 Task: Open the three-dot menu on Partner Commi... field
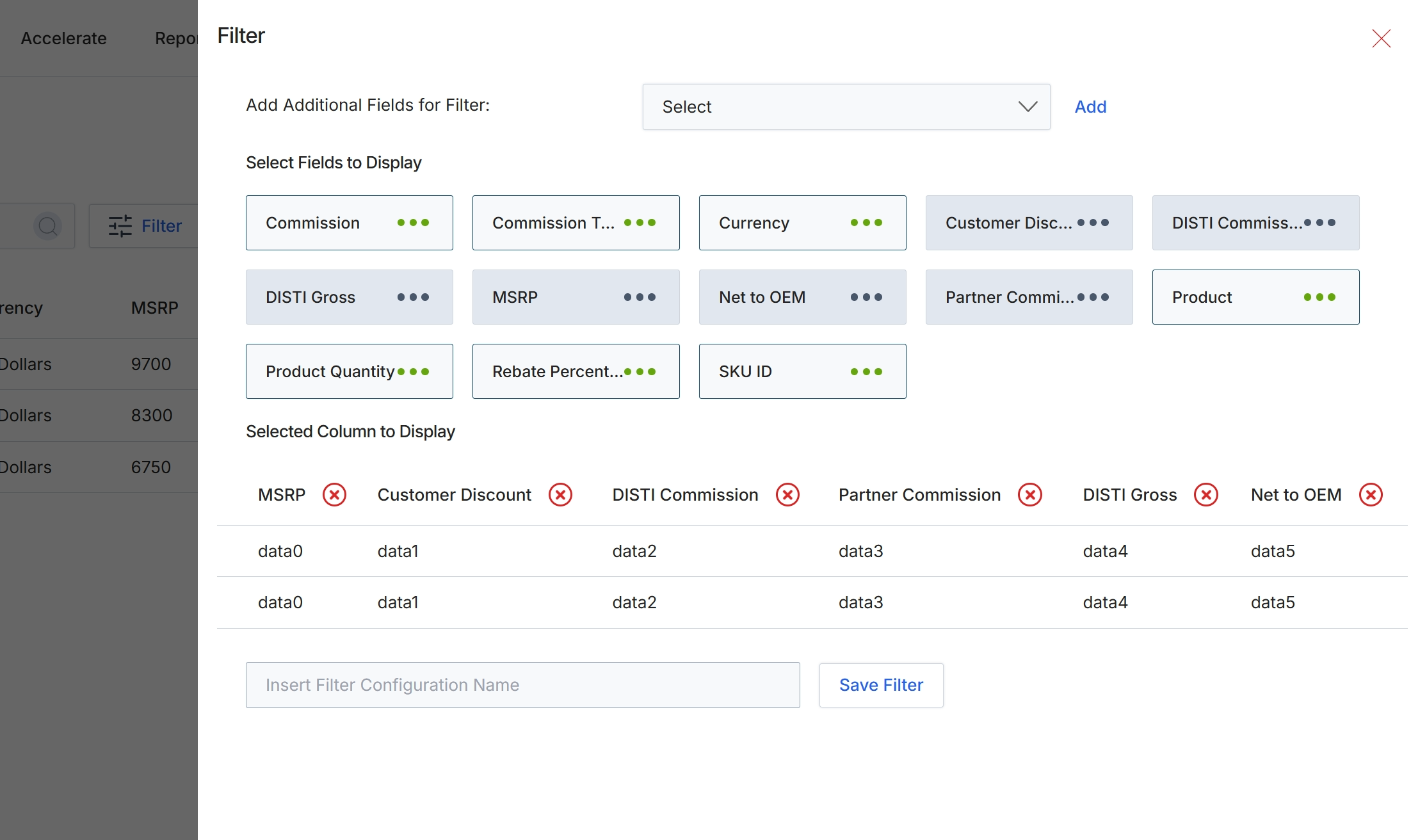pyautogui.click(x=1093, y=297)
